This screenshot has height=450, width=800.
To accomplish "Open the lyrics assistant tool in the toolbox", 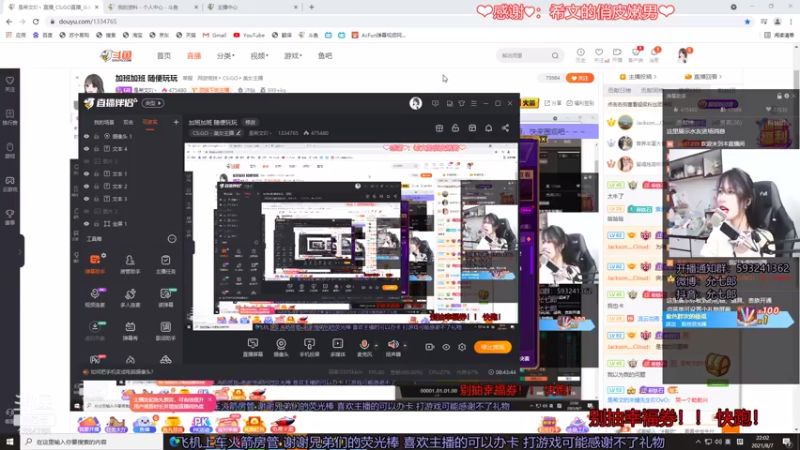I will [x=165, y=330].
